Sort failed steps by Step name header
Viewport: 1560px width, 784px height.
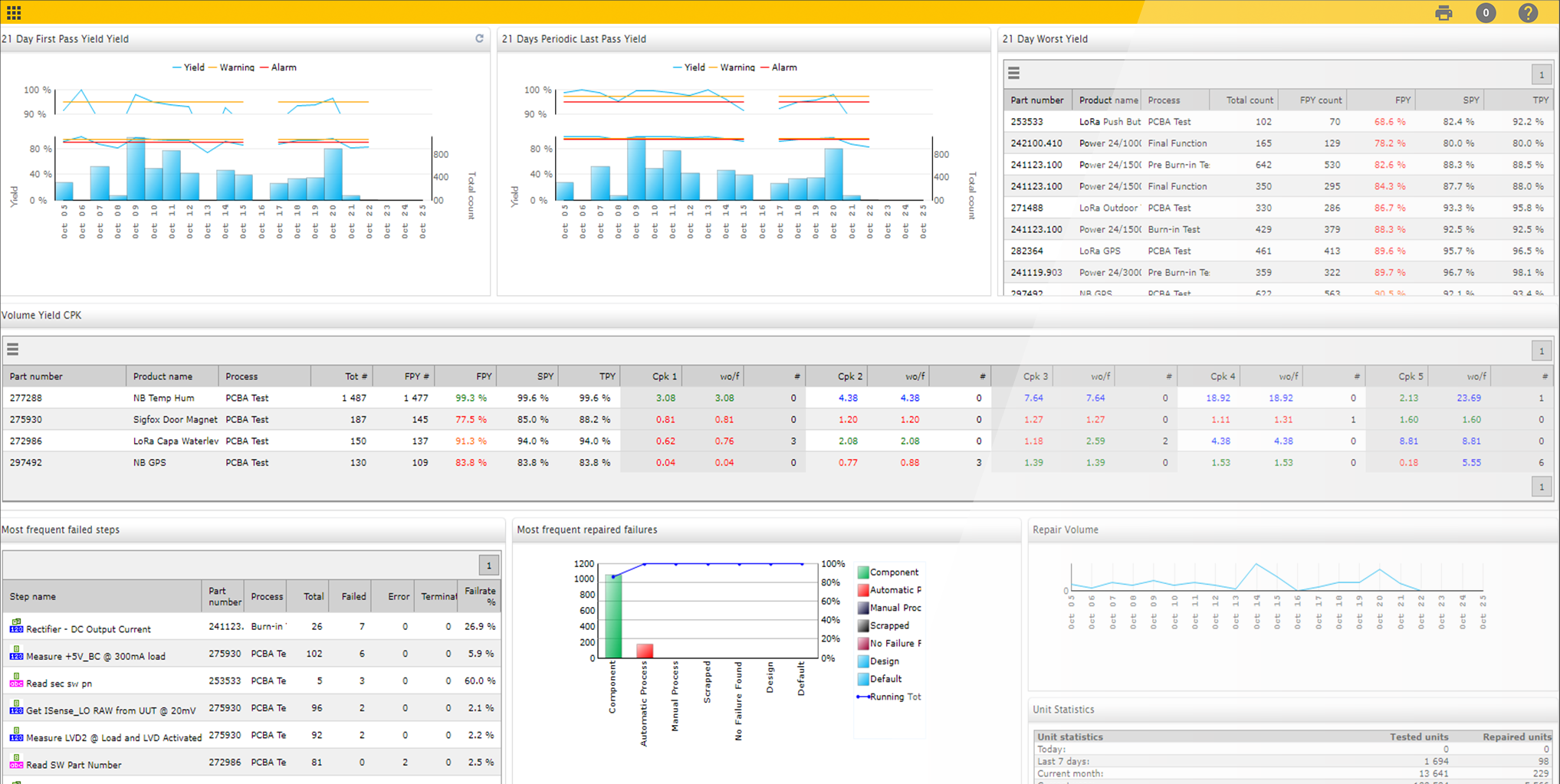pos(103,596)
